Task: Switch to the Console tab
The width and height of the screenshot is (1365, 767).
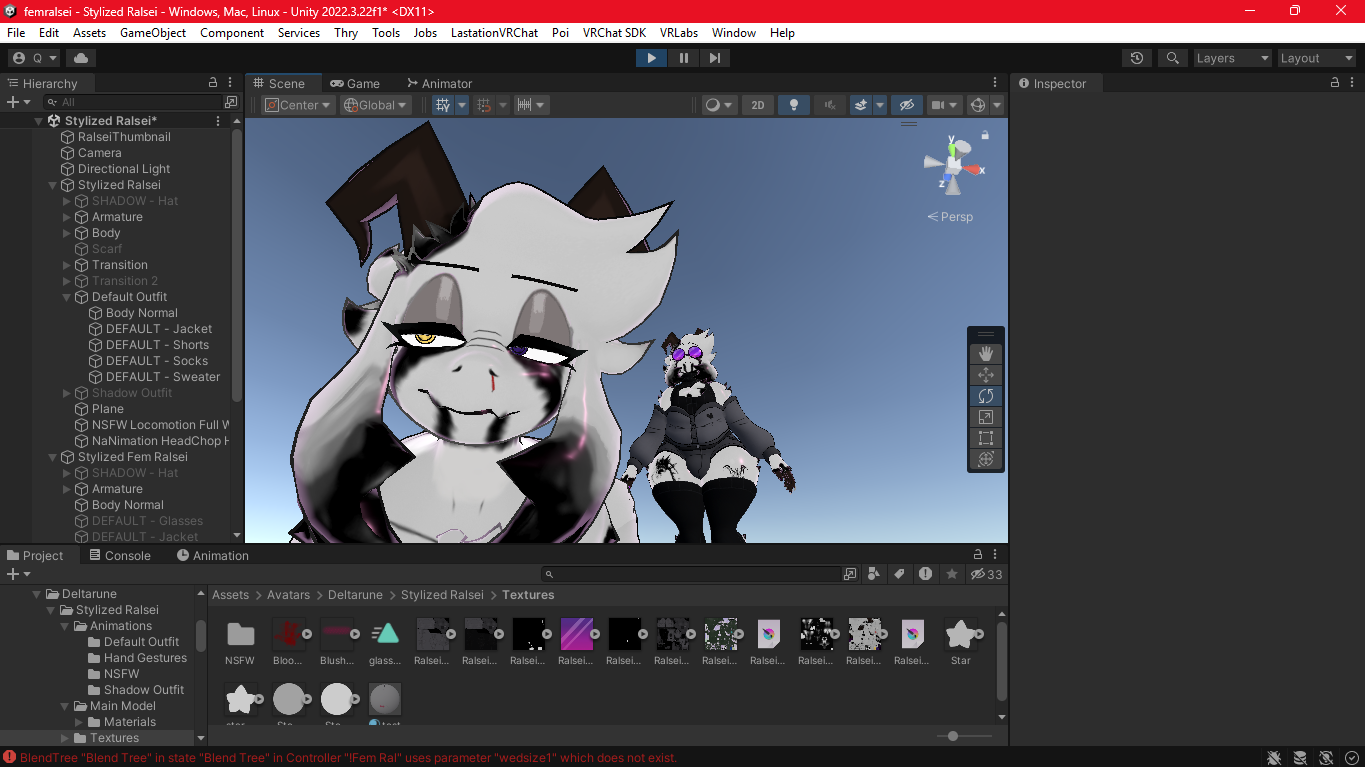Action: click(120, 555)
